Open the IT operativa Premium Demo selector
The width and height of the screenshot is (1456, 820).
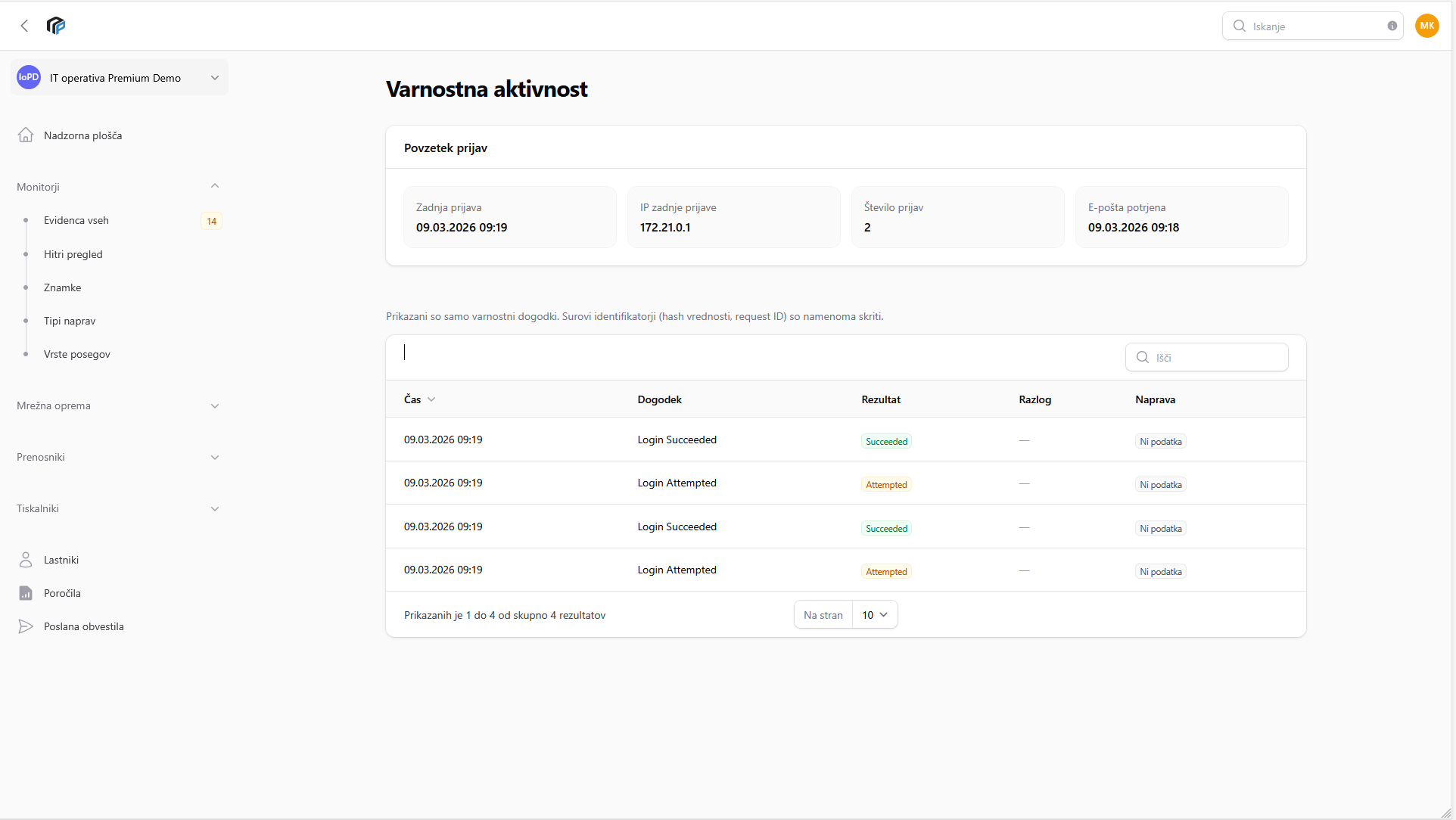(120, 78)
